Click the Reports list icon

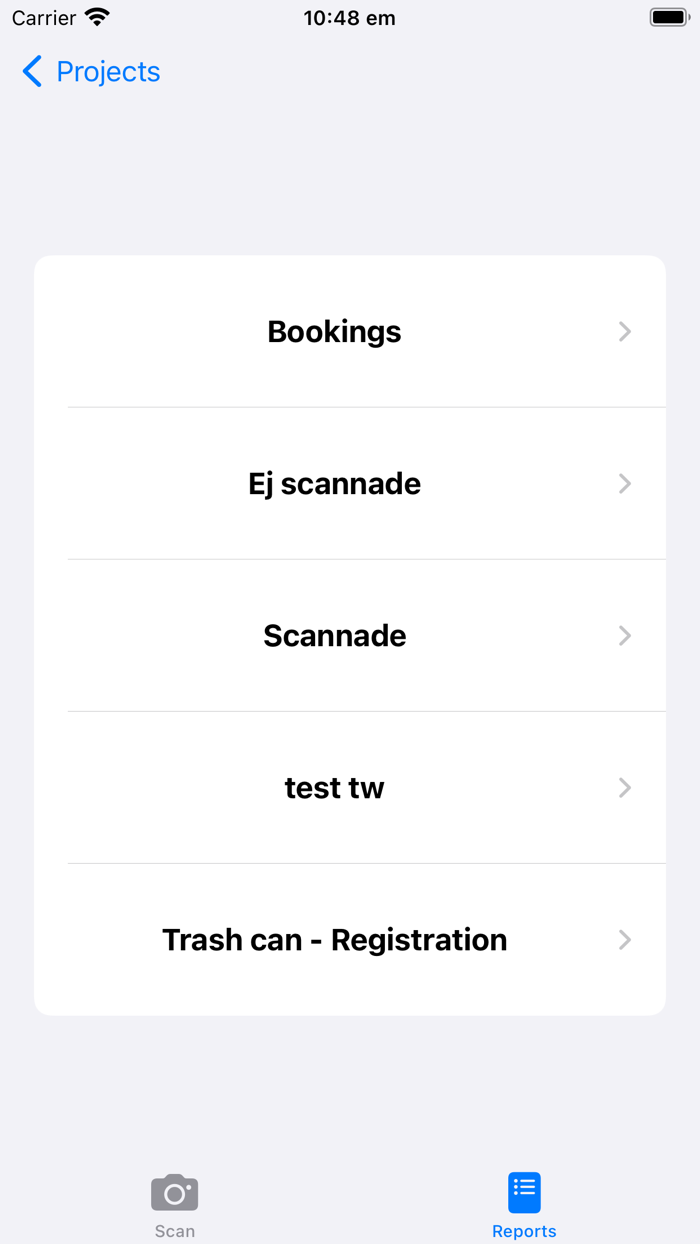524,1192
